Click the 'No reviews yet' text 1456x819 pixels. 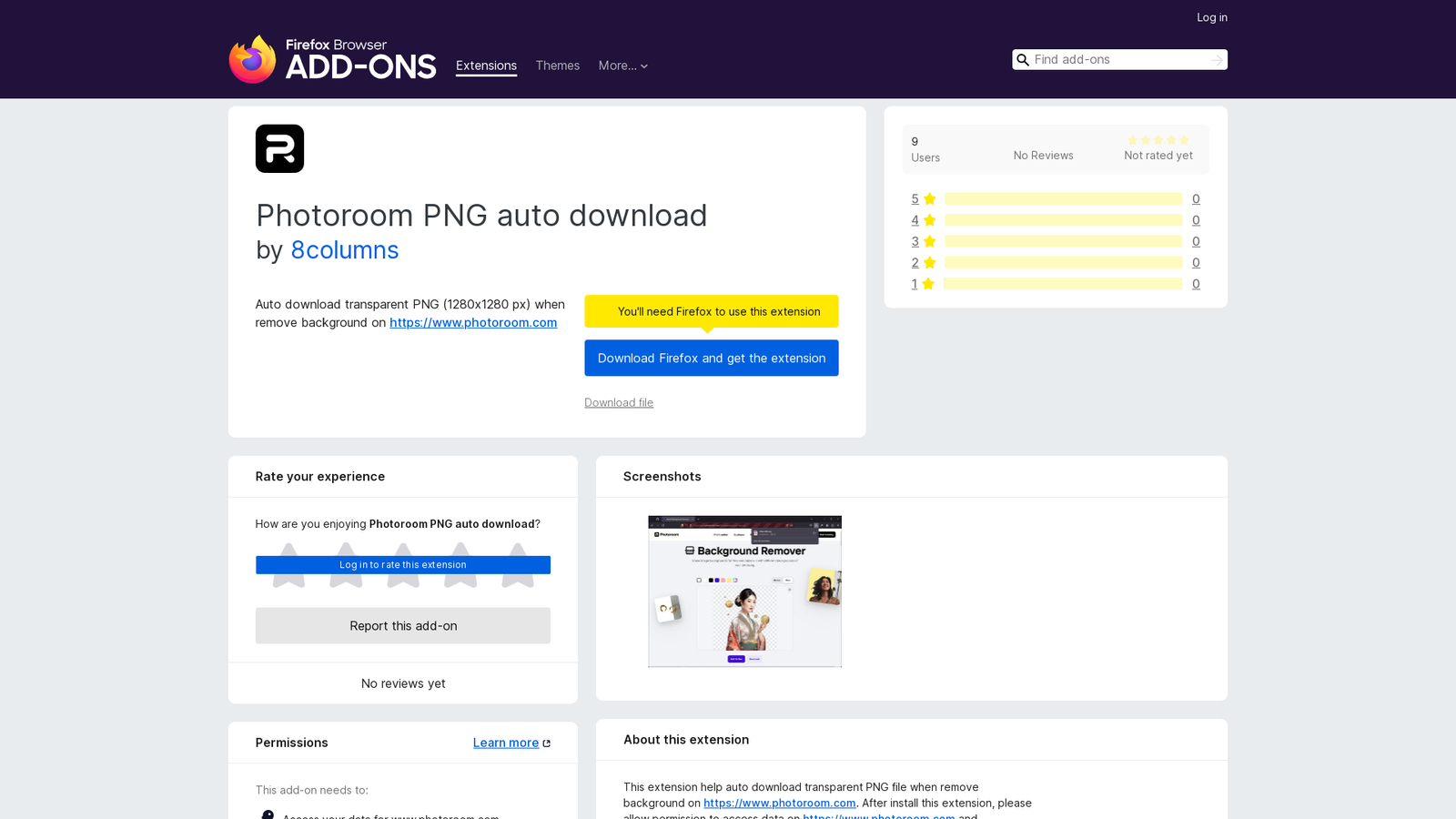pos(403,683)
